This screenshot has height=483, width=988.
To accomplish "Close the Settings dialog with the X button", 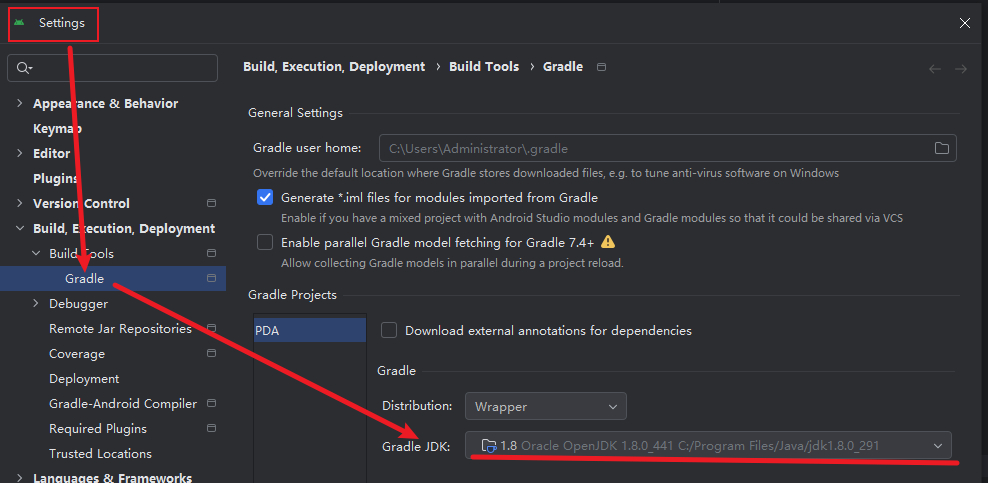I will (965, 23).
